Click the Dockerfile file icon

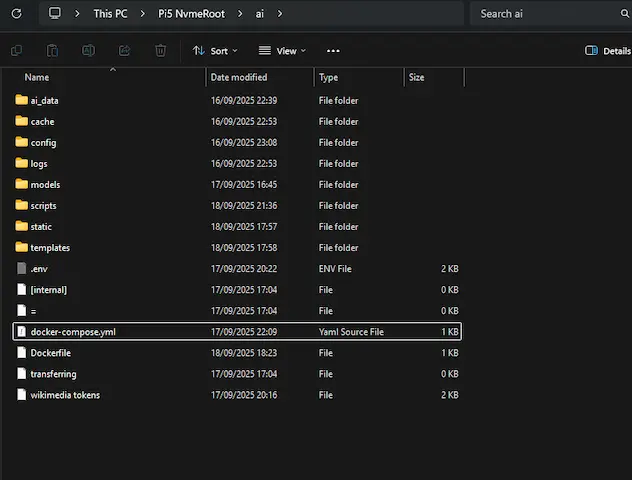[x=22, y=352]
